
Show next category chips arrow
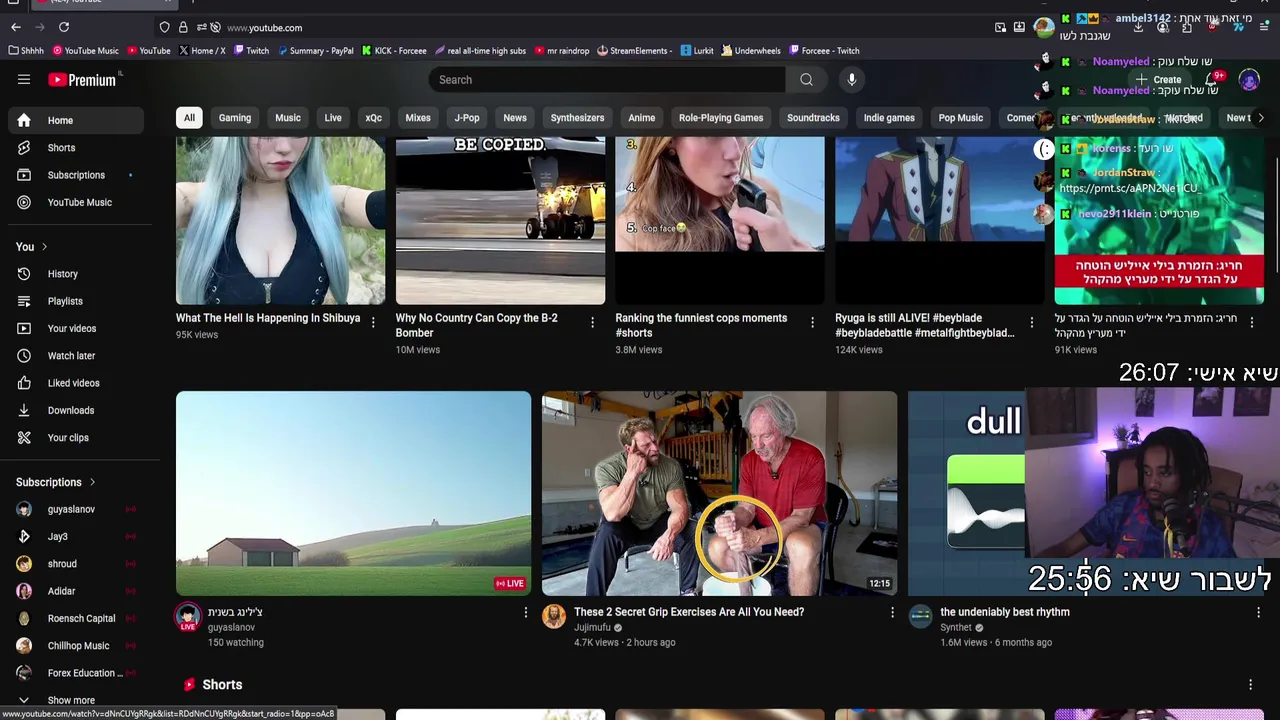coord(1260,118)
